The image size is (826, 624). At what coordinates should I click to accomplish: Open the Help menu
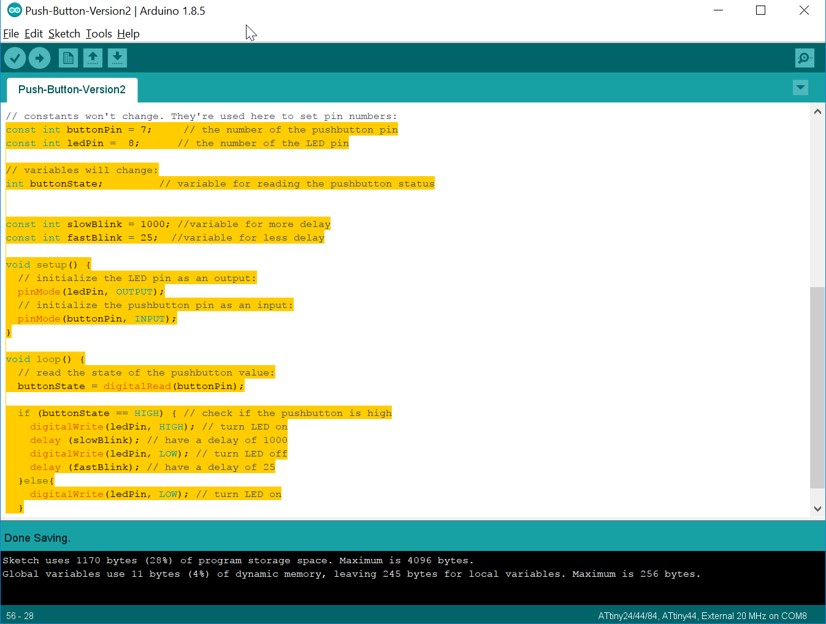click(x=129, y=34)
